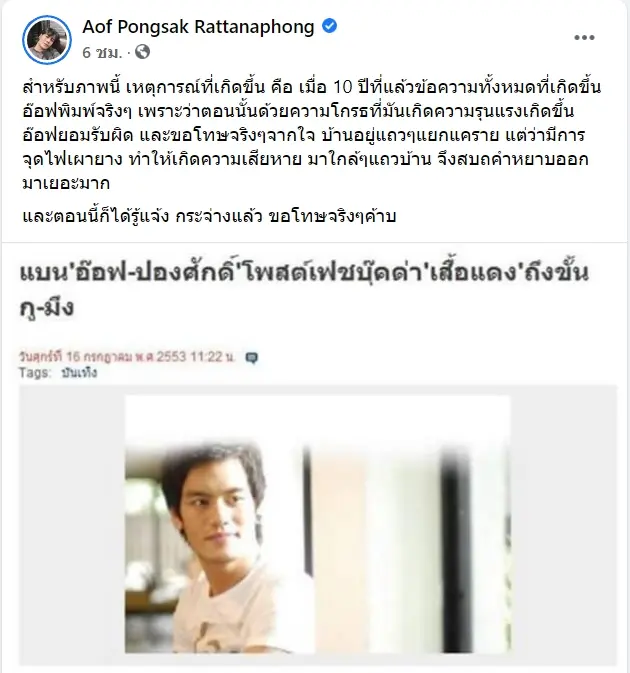This screenshot has height=673, width=630.
Task: Click the closing paragraph และตอนนี้ก็ได้รู้แจ้ง
Action: click(209, 217)
